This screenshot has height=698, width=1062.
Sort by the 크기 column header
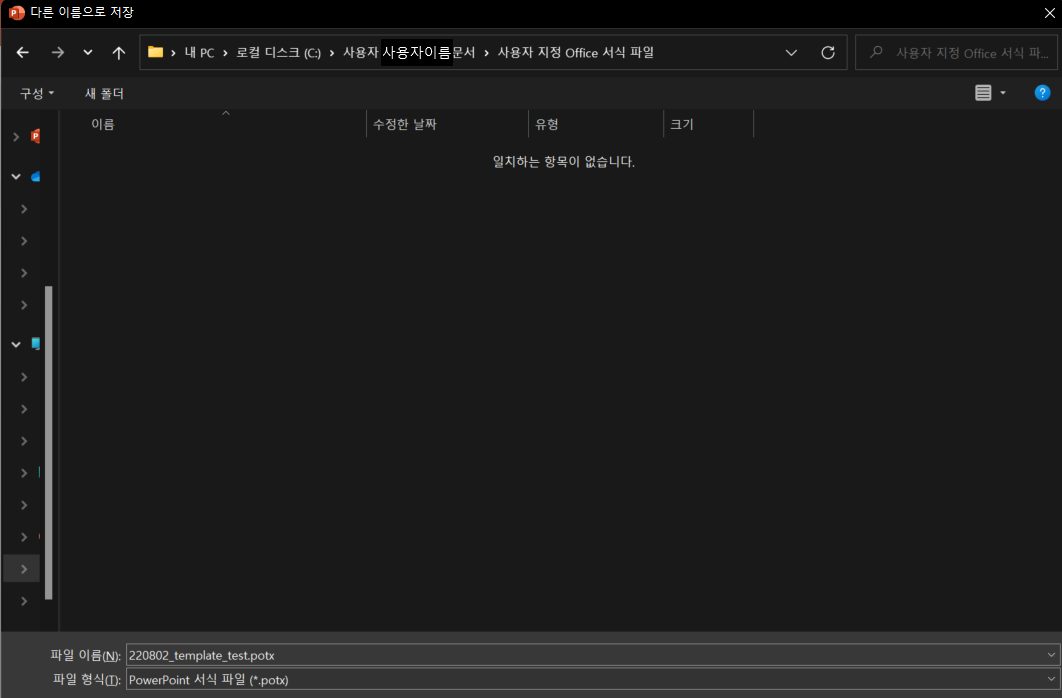click(708, 124)
